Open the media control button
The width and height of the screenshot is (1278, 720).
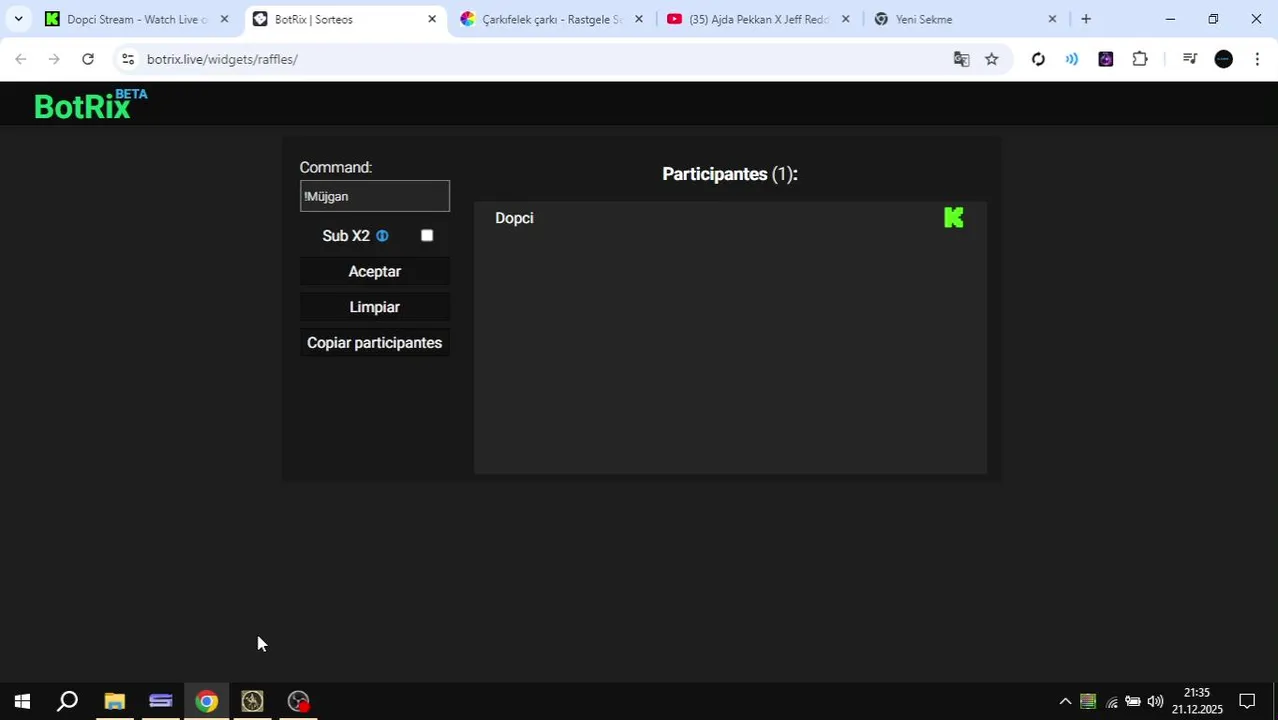[1189, 59]
